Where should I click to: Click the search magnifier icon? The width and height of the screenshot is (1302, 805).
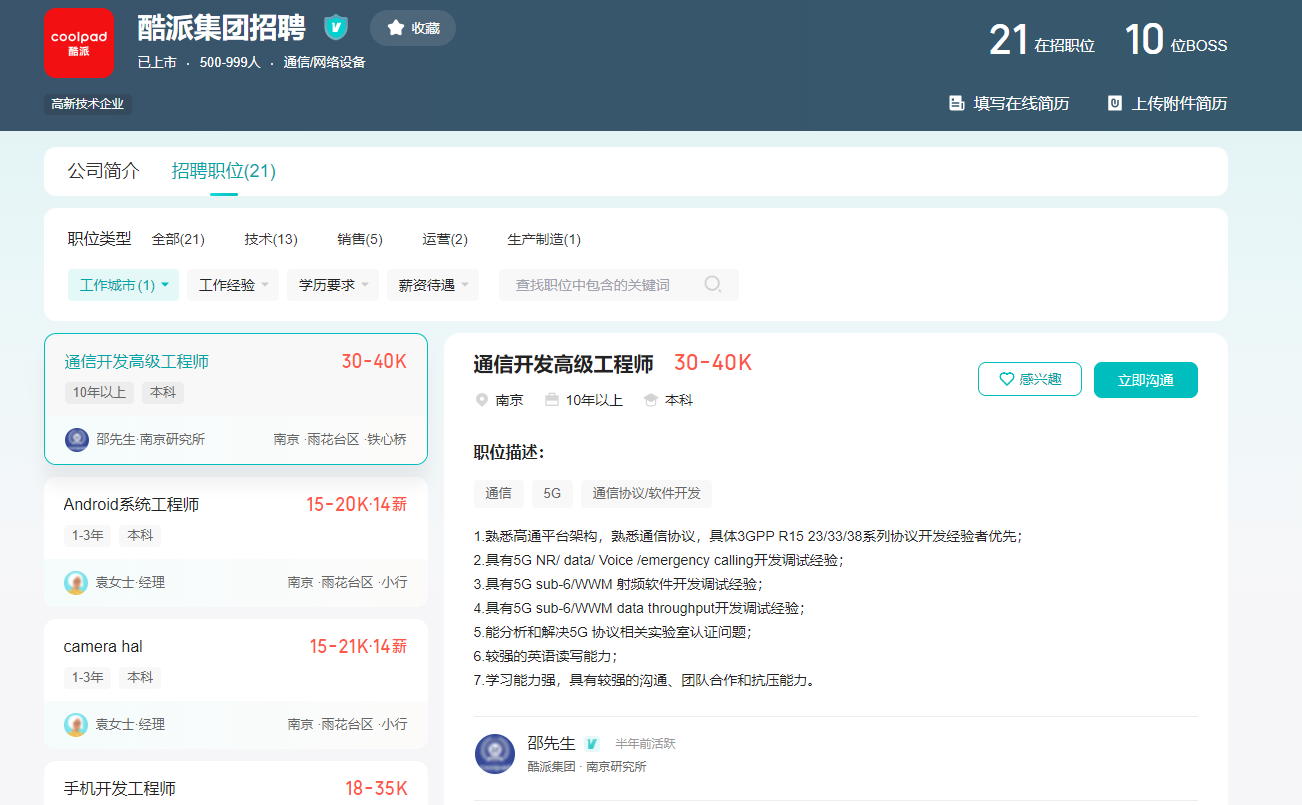click(713, 285)
